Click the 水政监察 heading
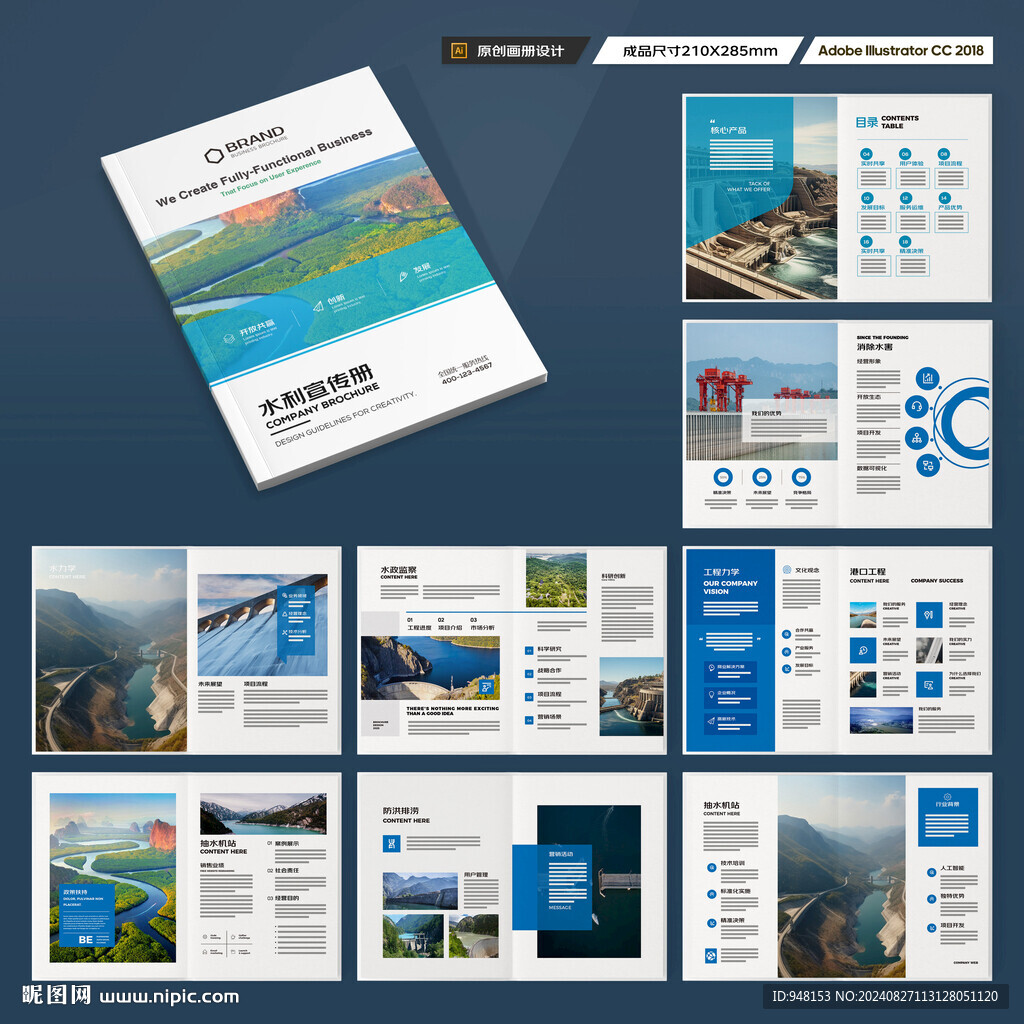The width and height of the screenshot is (1024, 1024). (398, 569)
